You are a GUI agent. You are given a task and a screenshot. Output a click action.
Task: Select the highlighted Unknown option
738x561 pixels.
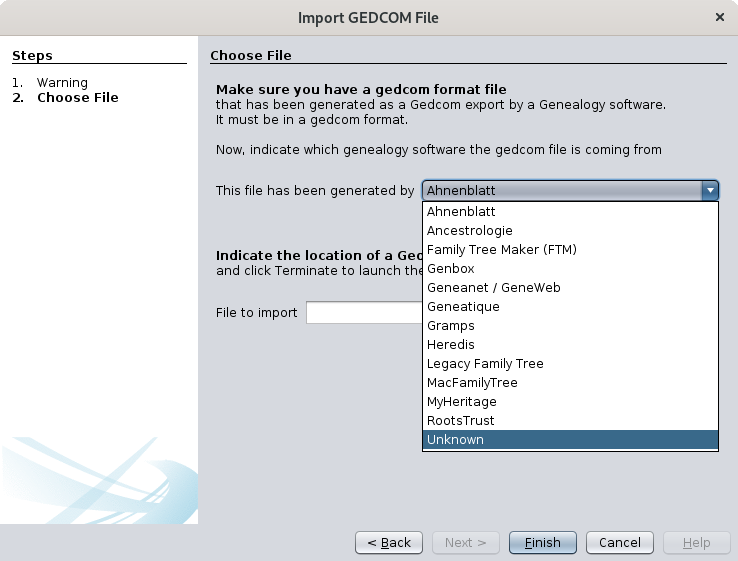(x=570, y=440)
